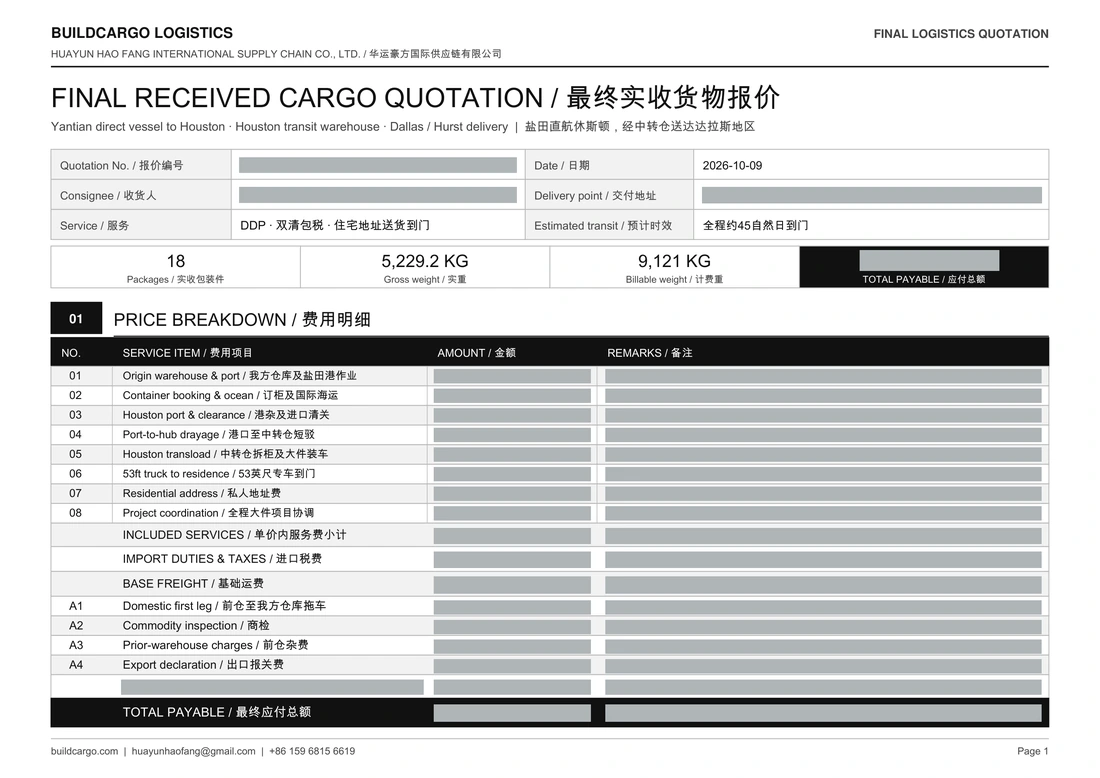
Task: Select the INCLUDED SERVICES subtotal row label
Action: 234,535
